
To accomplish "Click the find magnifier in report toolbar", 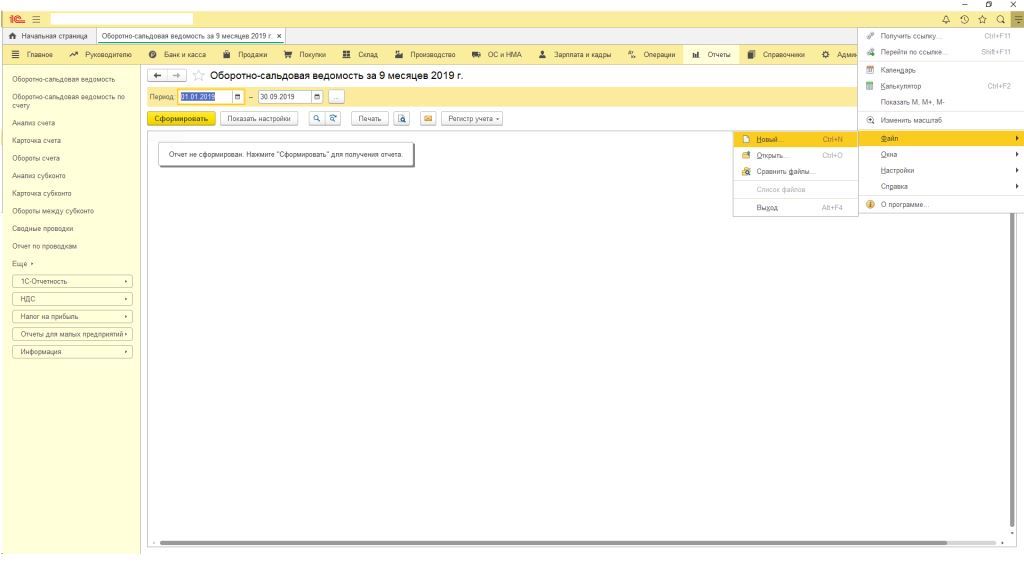I will 317,119.
